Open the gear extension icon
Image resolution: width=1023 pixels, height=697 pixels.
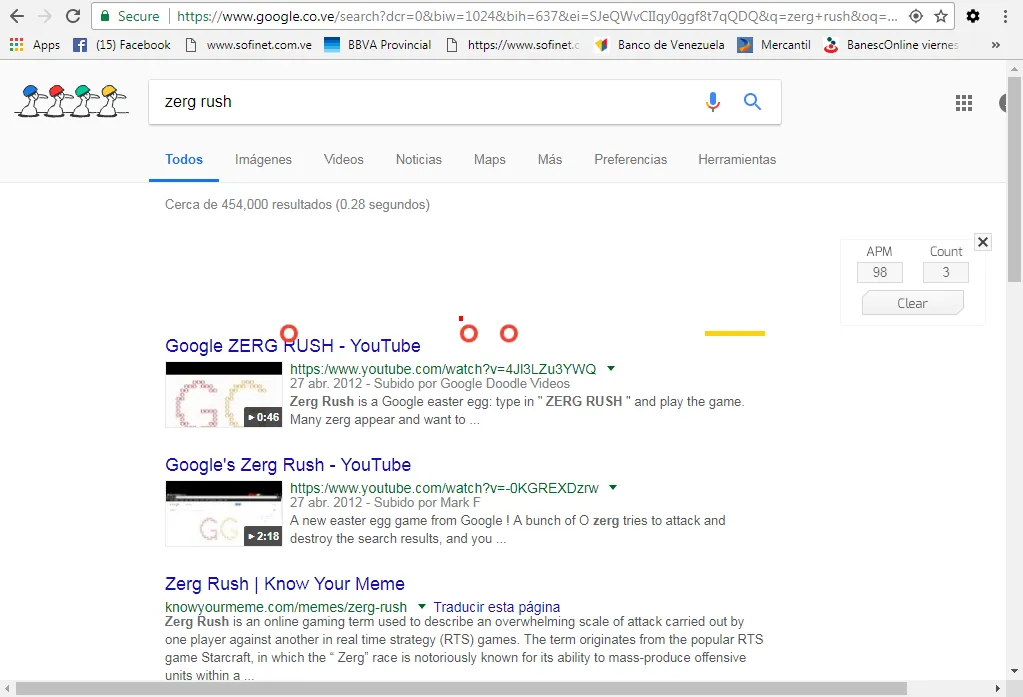[973, 16]
